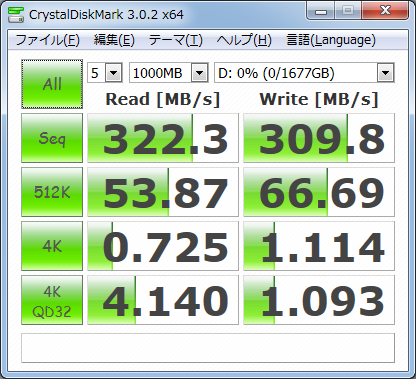The image size is (416, 379).
Task: Start the 512K random test
Action: (x=52, y=192)
